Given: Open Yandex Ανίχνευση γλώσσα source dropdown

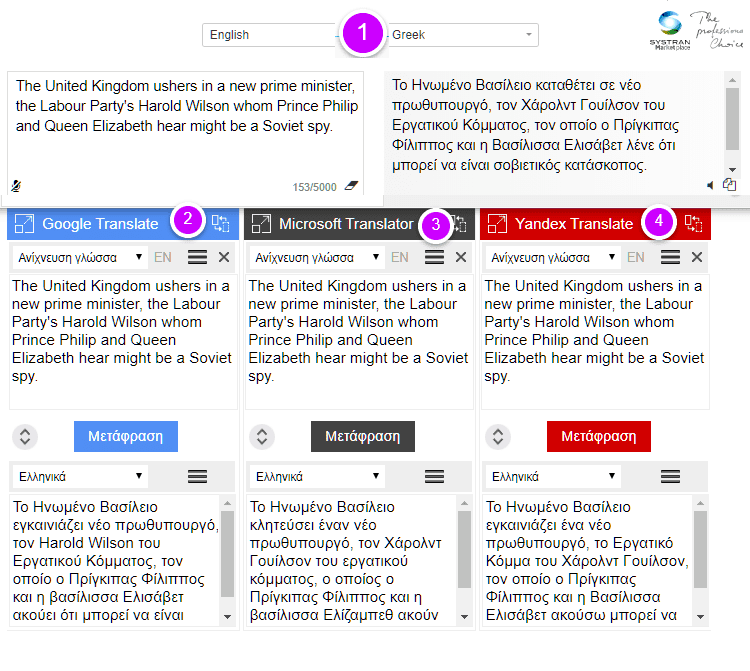Looking at the screenshot, I should [553, 257].
